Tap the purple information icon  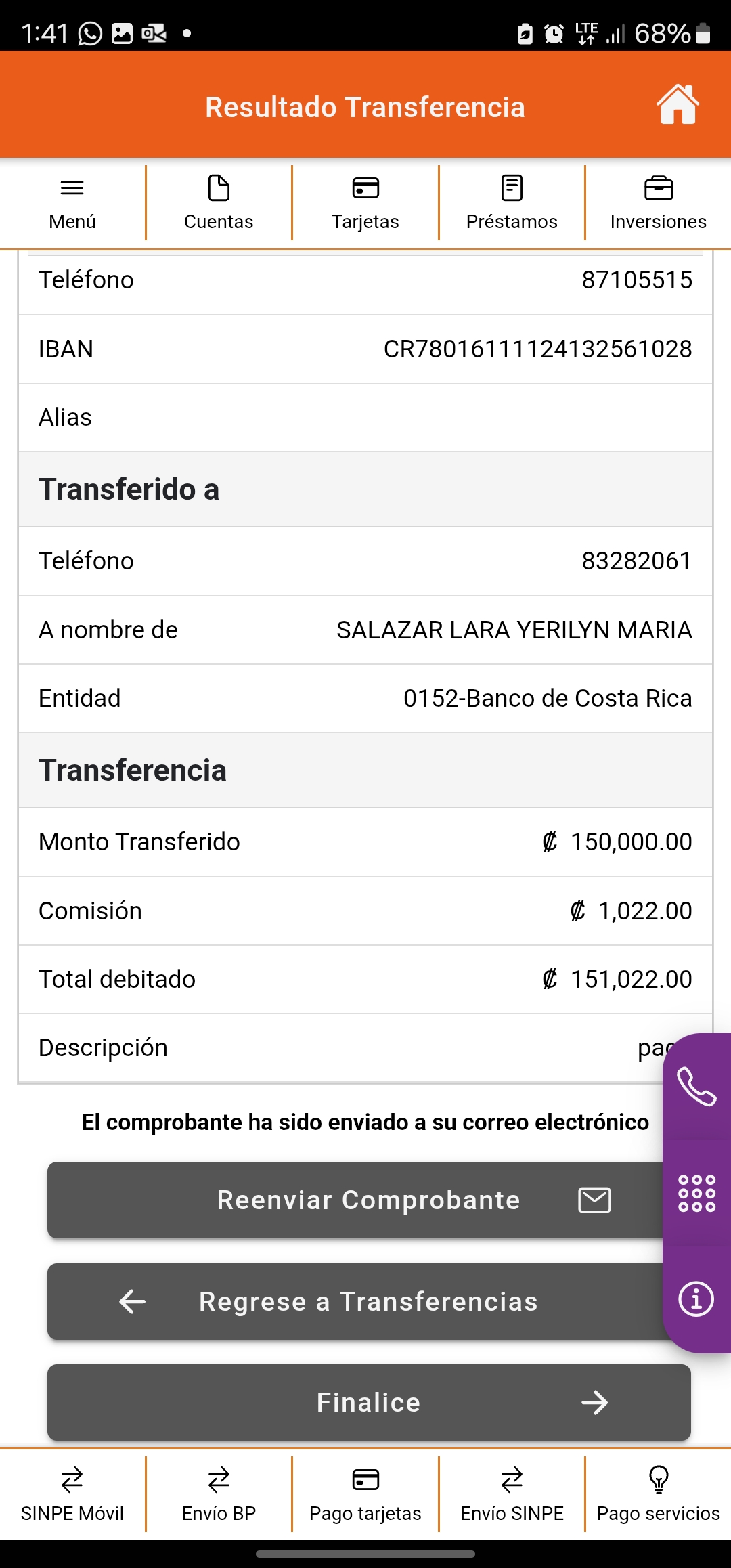(696, 1299)
